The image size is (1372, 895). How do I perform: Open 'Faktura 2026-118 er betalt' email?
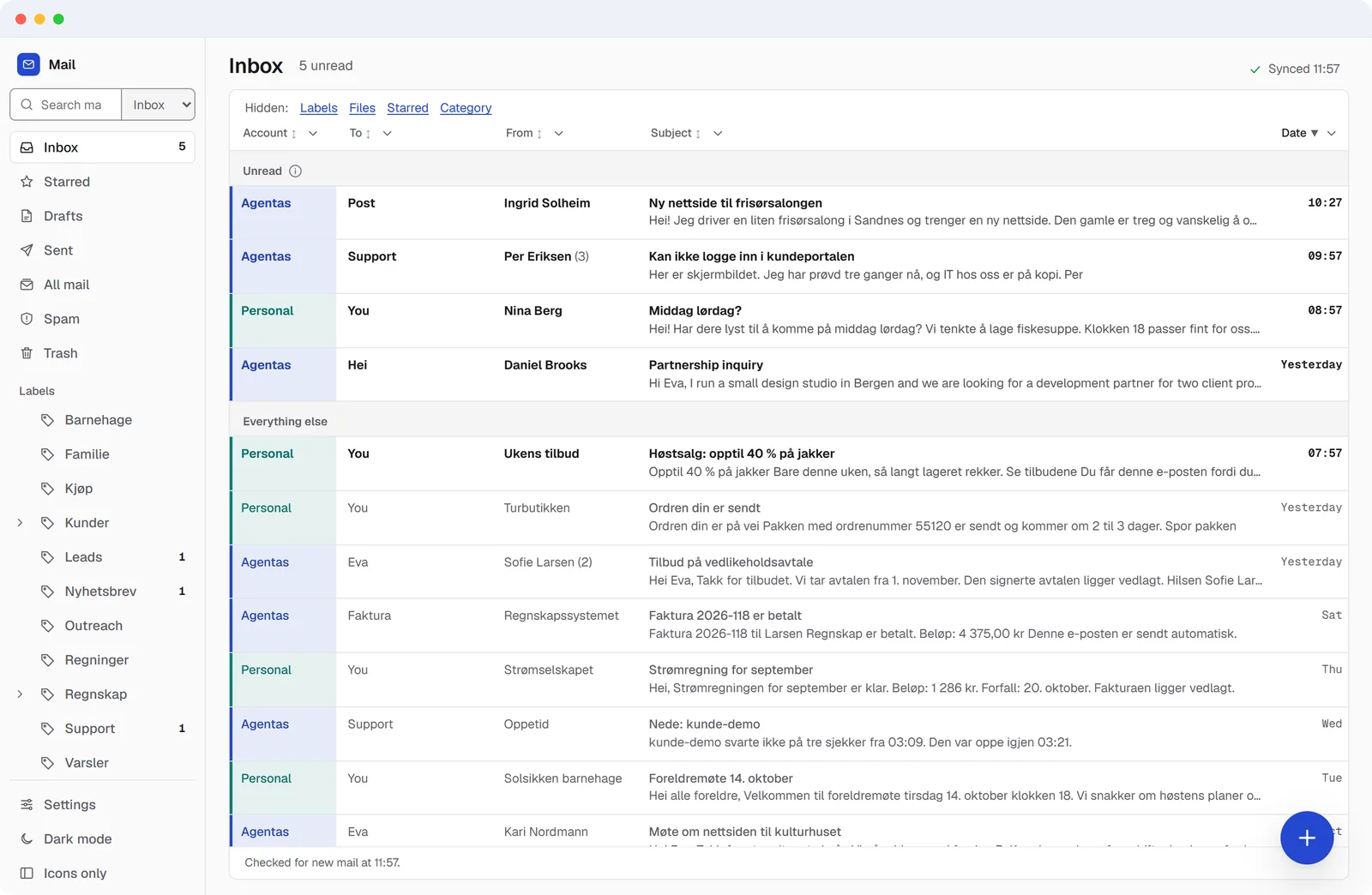click(x=789, y=625)
